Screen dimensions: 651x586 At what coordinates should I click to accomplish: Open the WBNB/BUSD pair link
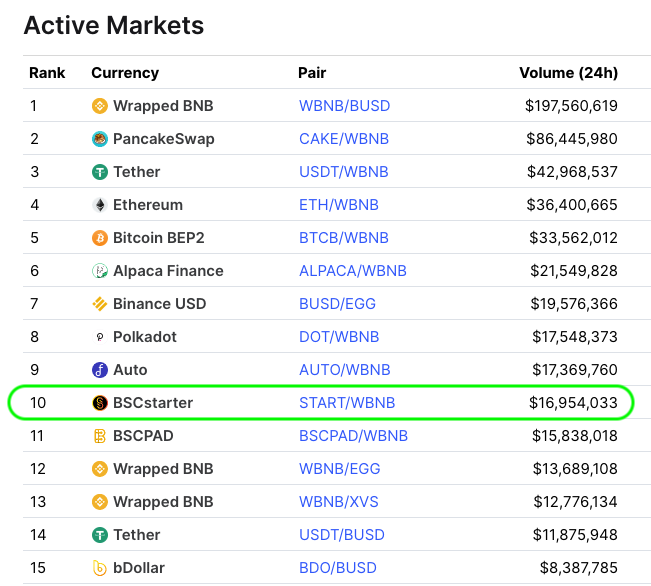[345, 105]
